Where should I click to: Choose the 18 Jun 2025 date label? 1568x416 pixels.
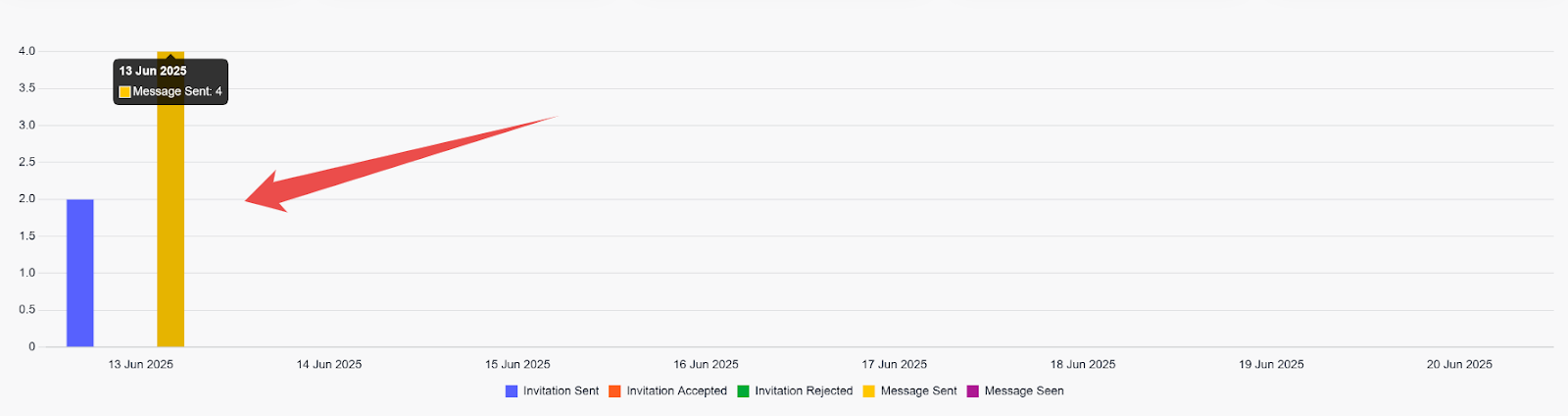(1083, 365)
